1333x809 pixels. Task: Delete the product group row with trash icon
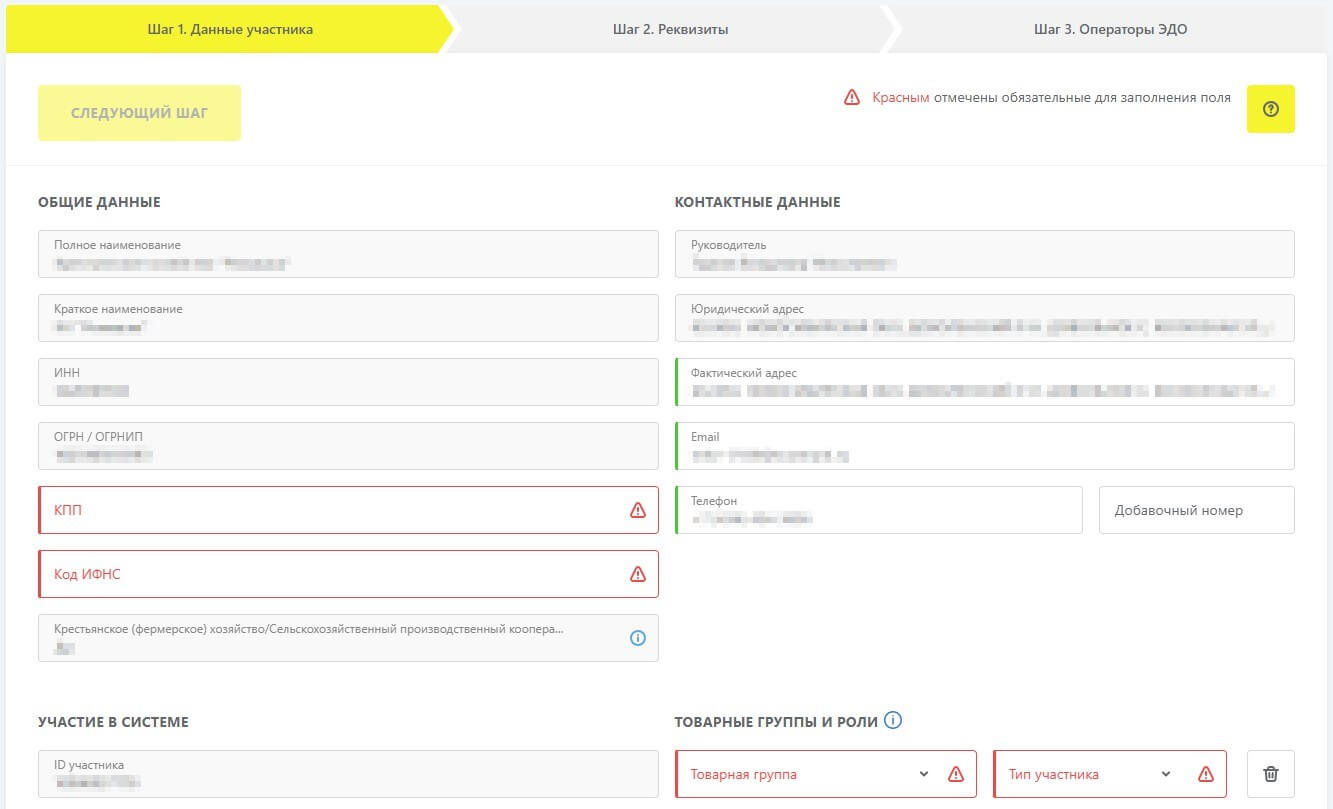coord(1270,774)
